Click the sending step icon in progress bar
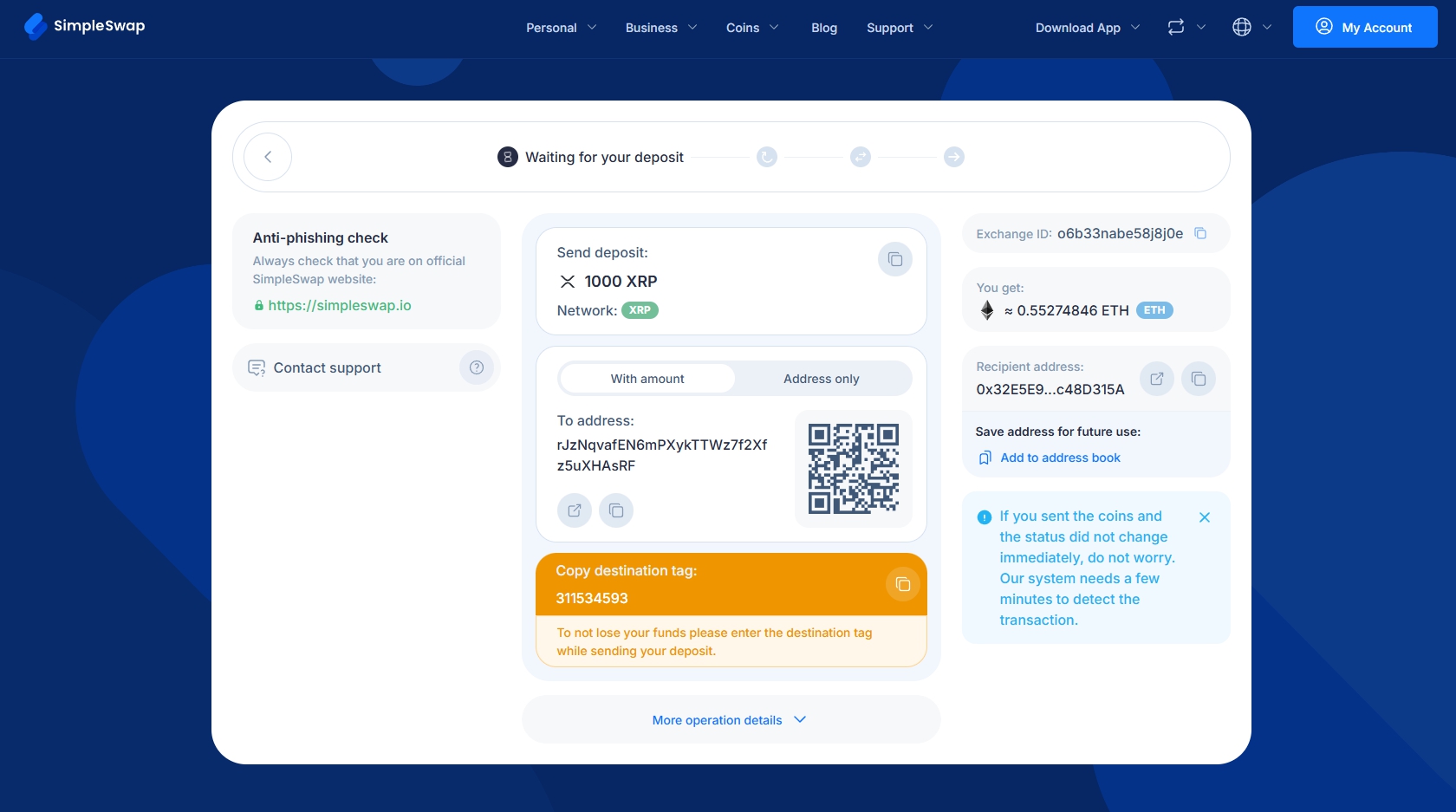1456x812 pixels. (954, 157)
